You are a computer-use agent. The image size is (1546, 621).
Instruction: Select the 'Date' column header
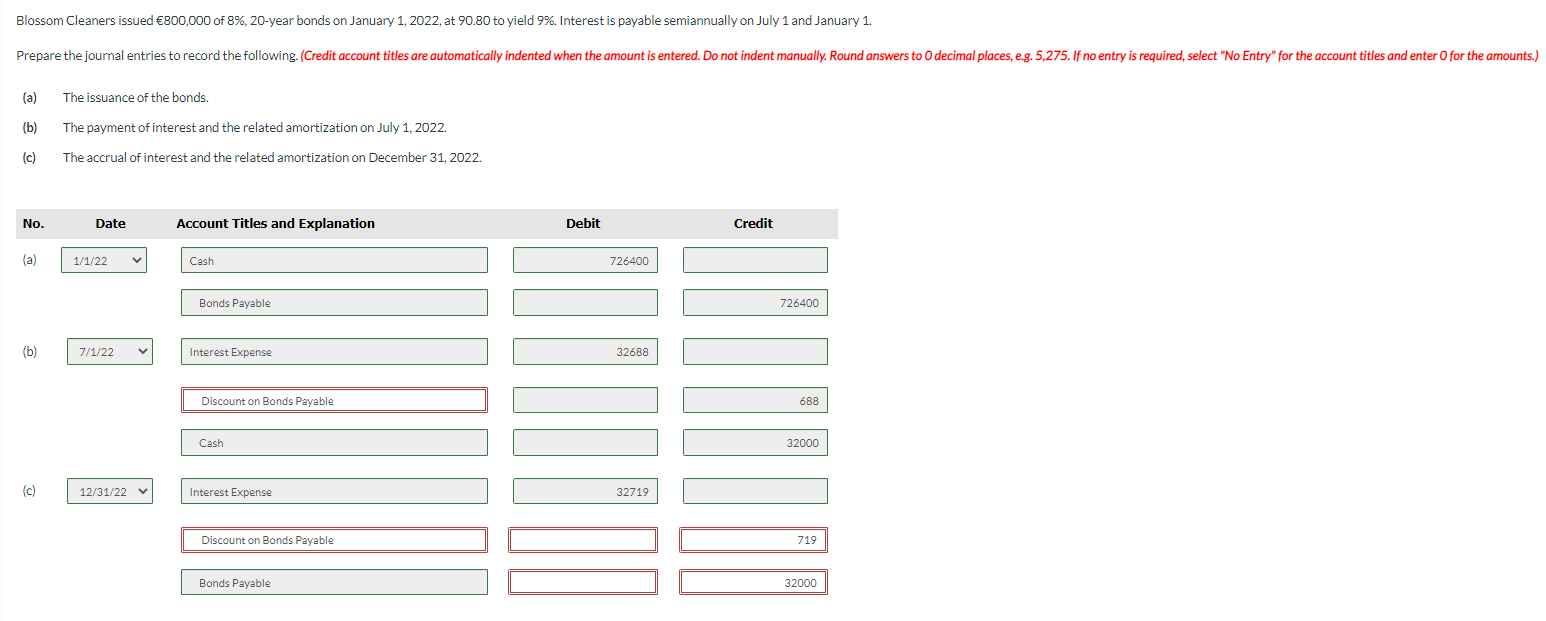(x=110, y=224)
